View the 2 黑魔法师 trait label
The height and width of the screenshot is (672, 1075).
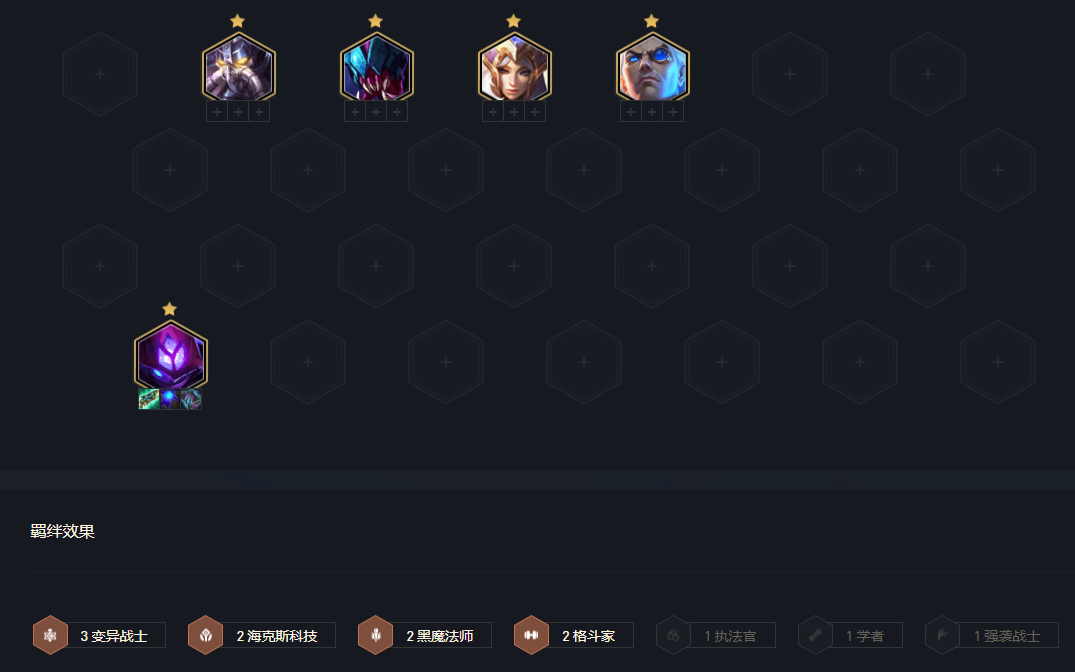440,636
